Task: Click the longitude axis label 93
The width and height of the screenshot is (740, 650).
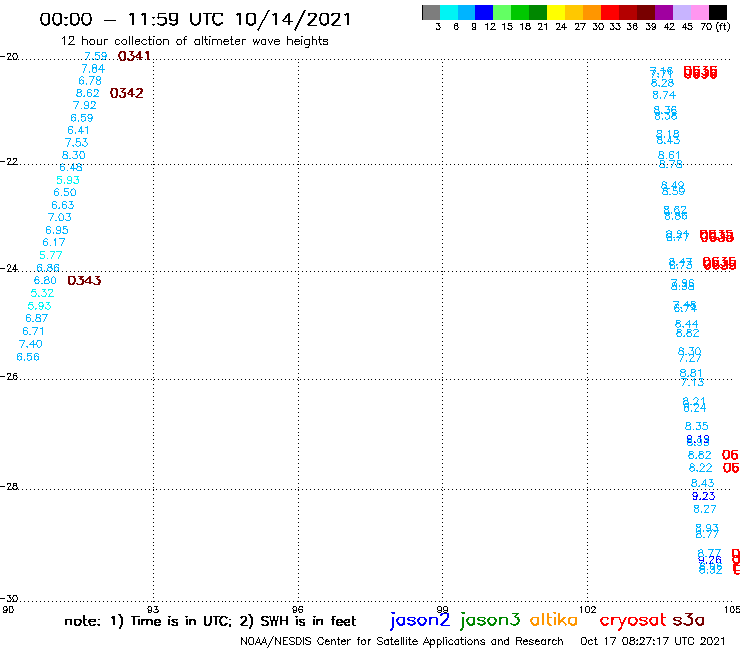Action: 153,609
